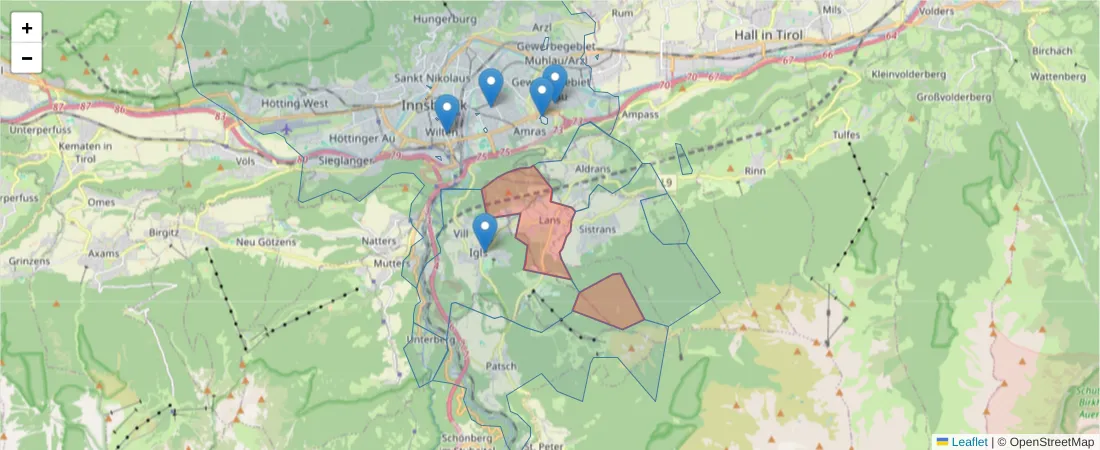Zoom out of the map
Image resolution: width=1100 pixels, height=450 pixels.
(27, 58)
